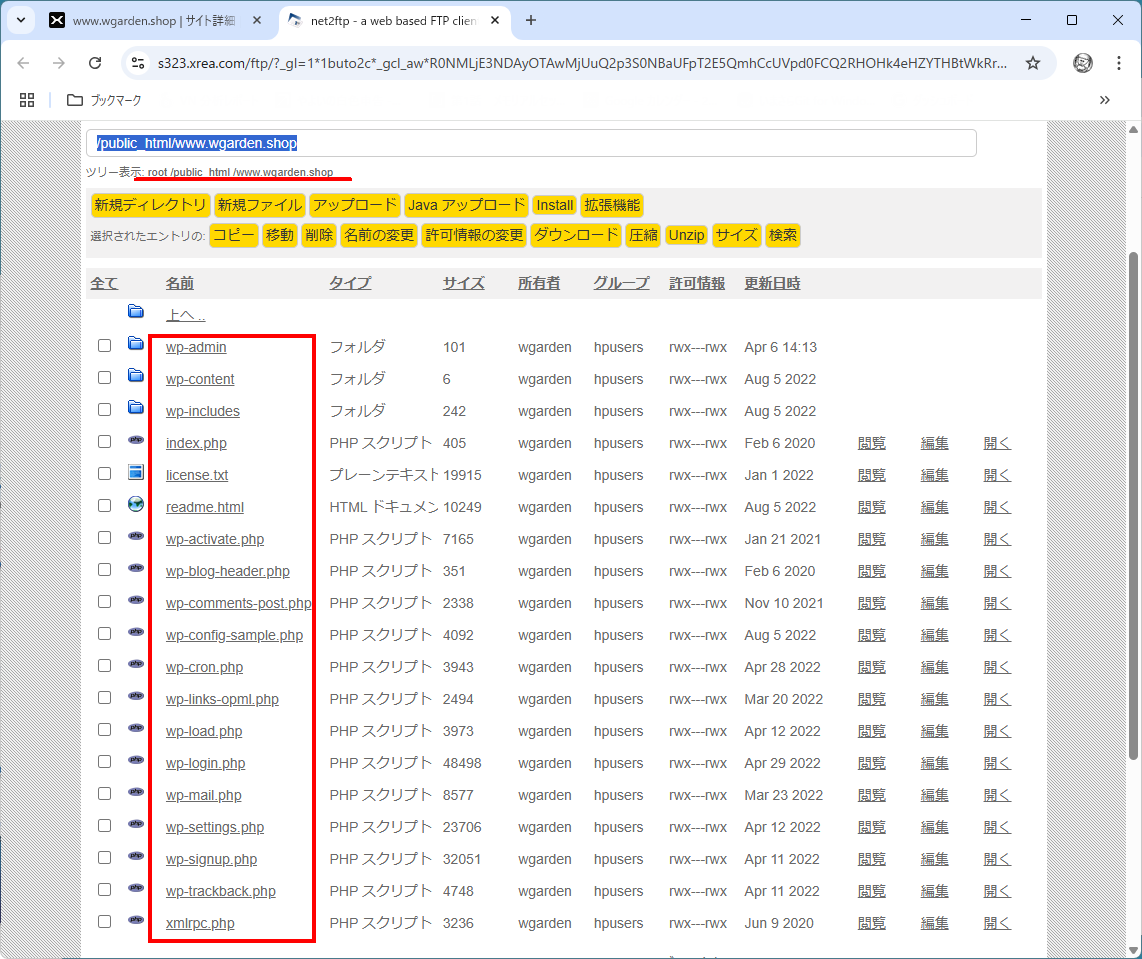
Task: Click the HTML globe icon beside readme.html
Action: [136, 505]
